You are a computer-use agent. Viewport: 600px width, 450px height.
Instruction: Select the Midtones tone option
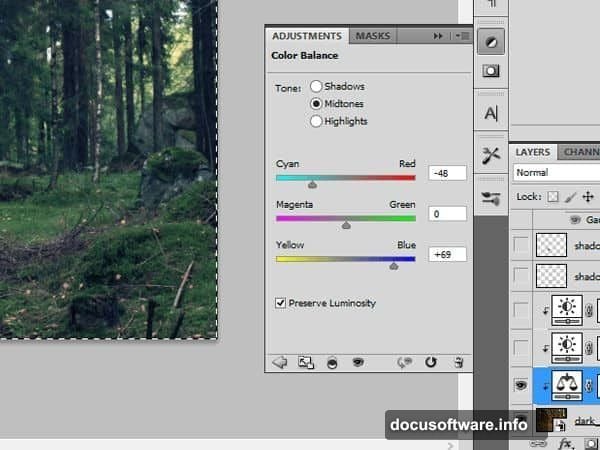pyautogui.click(x=316, y=104)
